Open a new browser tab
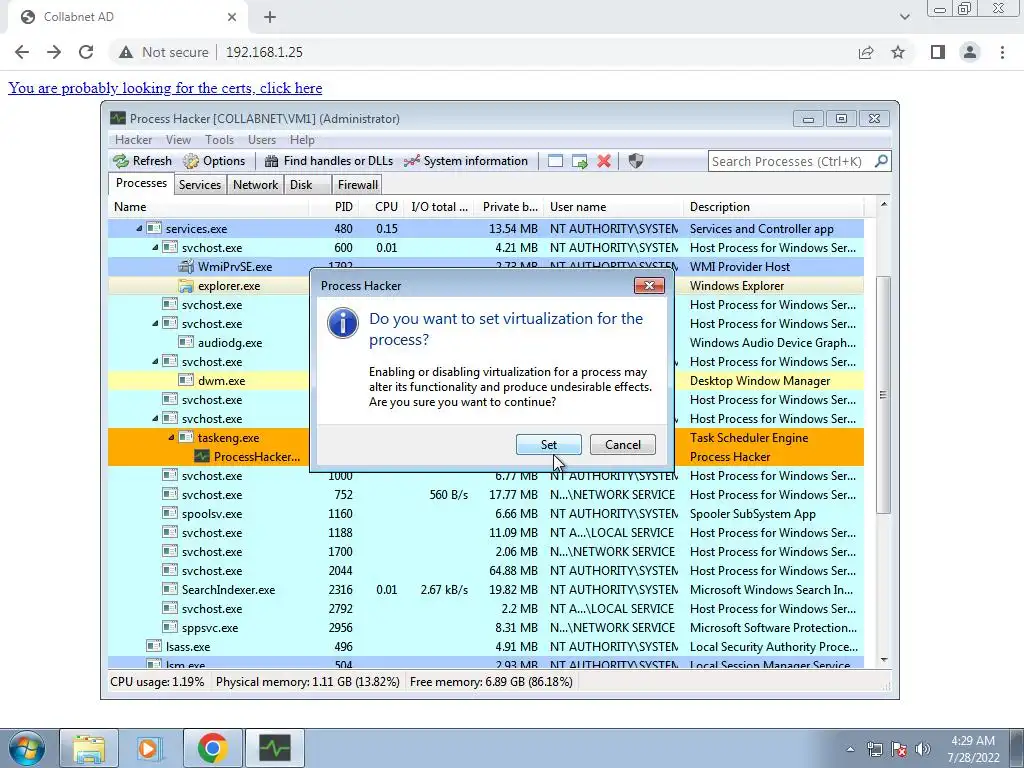The image size is (1024, 768). [x=270, y=17]
